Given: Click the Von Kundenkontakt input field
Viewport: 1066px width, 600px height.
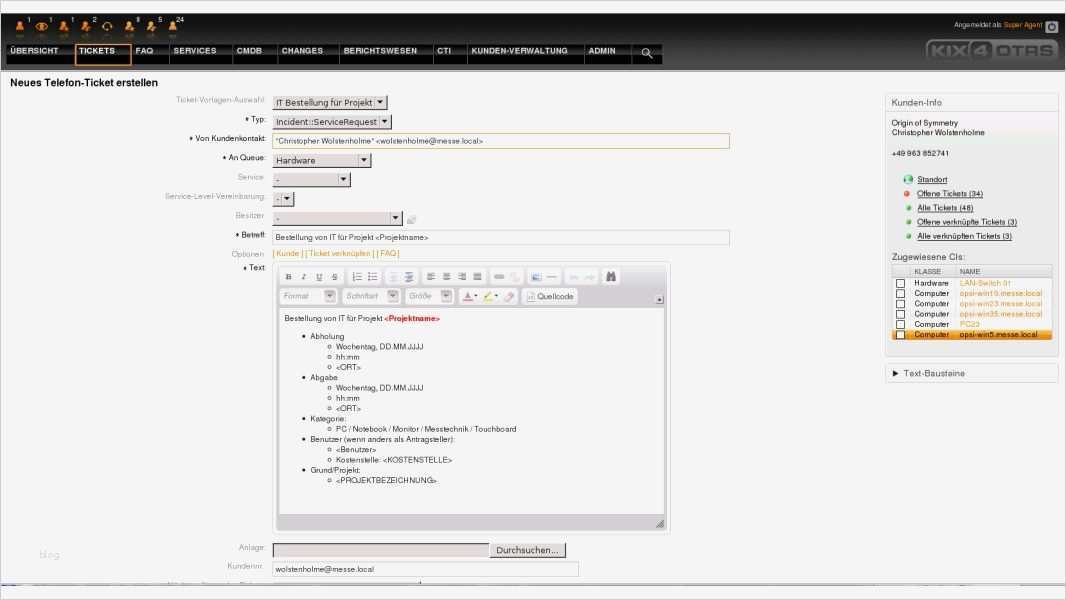Looking at the screenshot, I should (x=501, y=141).
